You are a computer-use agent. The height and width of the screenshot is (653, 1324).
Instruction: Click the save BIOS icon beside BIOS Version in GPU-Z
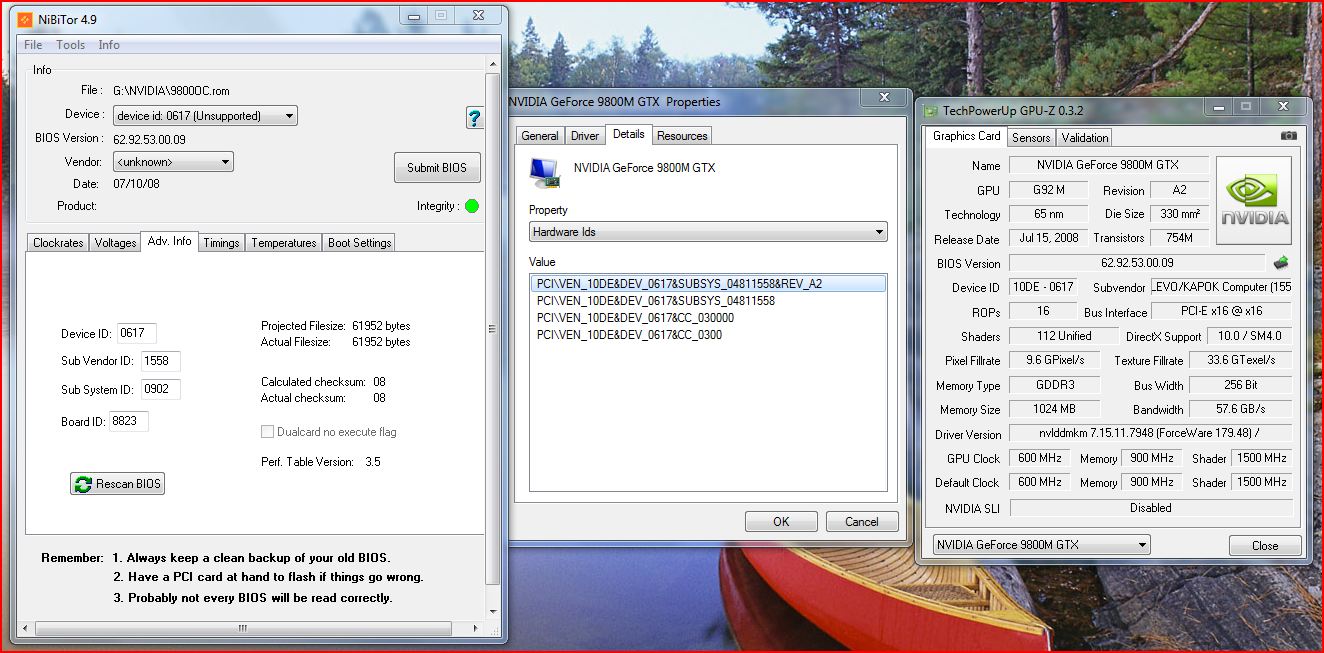[x=1281, y=263]
